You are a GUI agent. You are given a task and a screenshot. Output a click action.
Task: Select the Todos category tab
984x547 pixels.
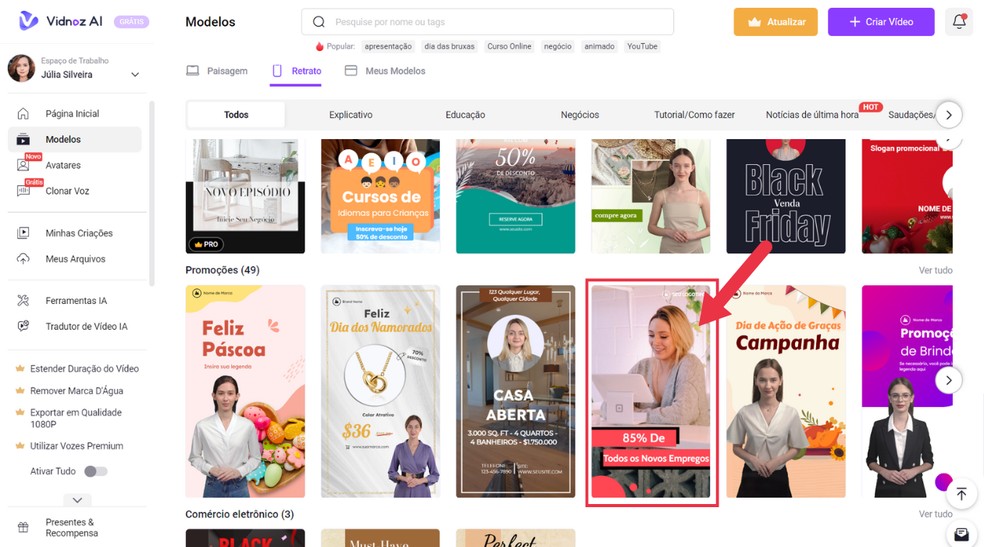pos(236,115)
